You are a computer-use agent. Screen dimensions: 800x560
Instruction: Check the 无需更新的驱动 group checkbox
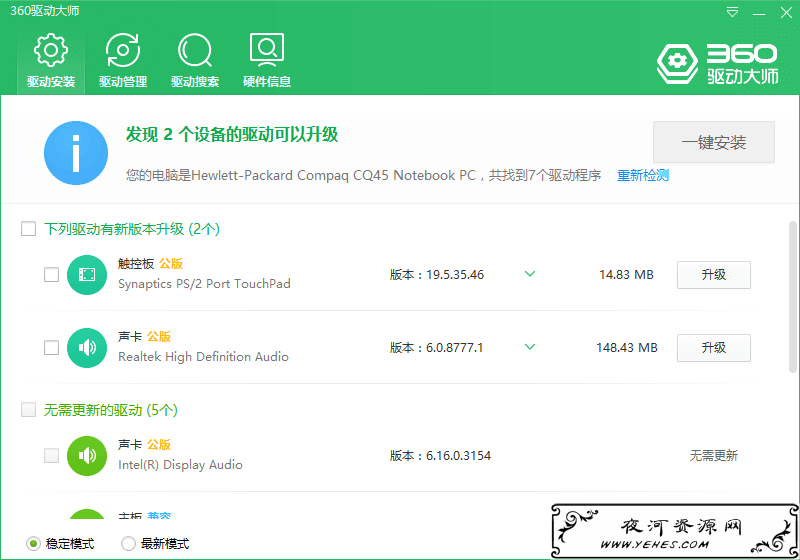pyautogui.click(x=29, y=410)
